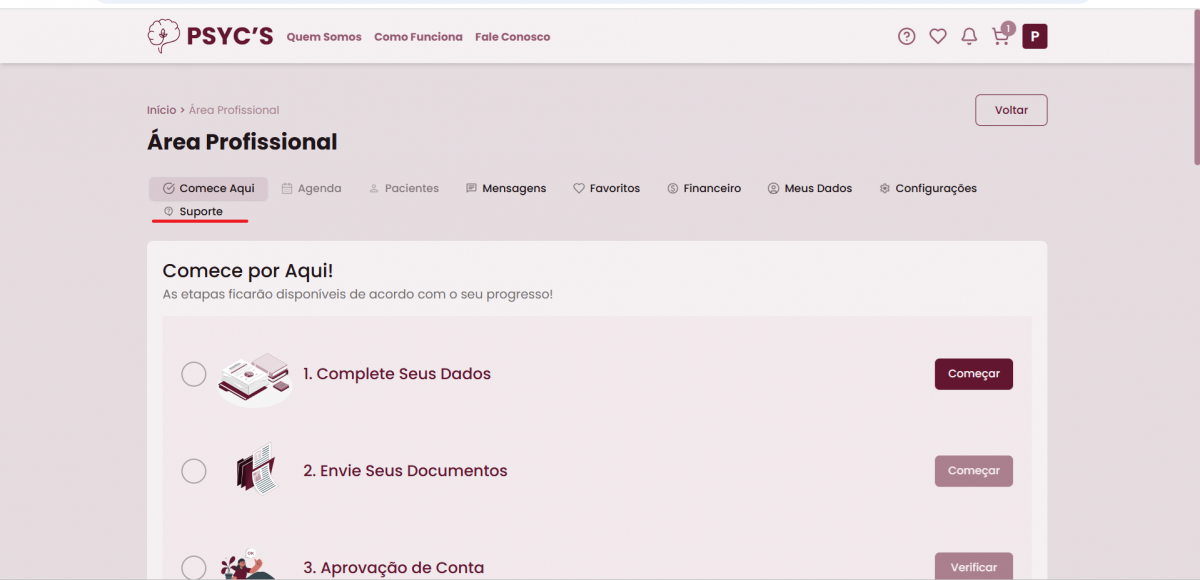Select the circle beside Complete Seus Dados
Image resolution: width=1200 pixels, height=580 pixels.
point(194,374)
